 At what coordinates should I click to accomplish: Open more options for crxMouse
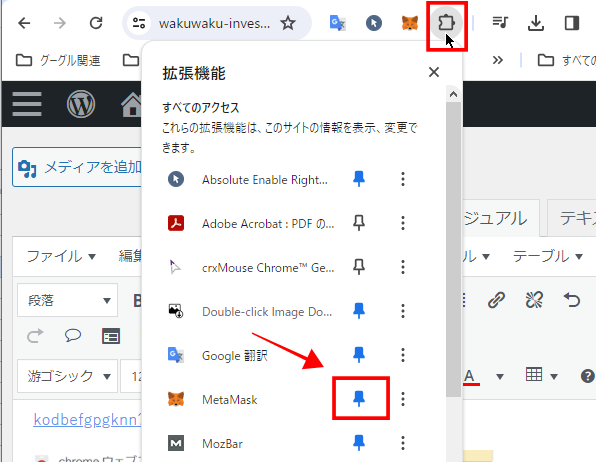pos(403,267)
